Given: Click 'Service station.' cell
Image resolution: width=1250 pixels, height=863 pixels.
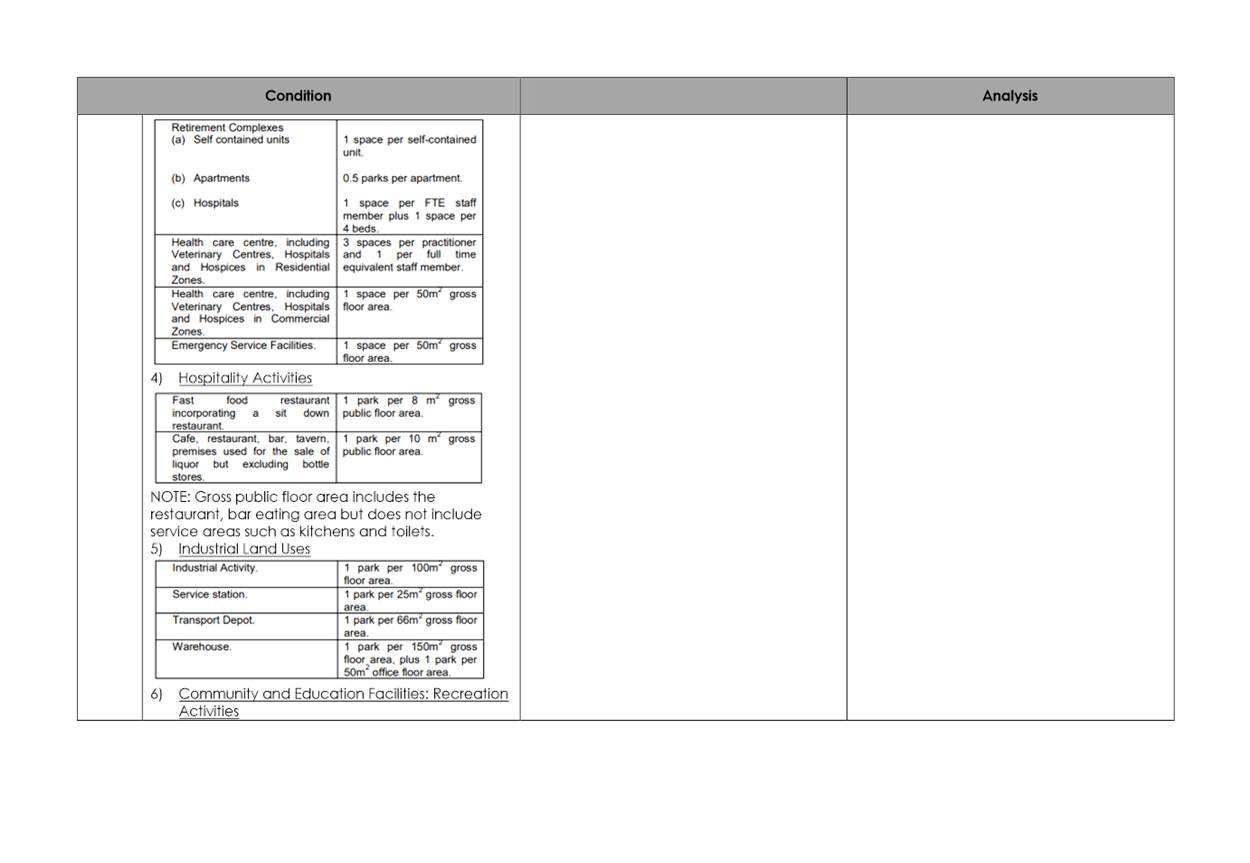Looking at the screenshot, I should [x=246, y=600].
